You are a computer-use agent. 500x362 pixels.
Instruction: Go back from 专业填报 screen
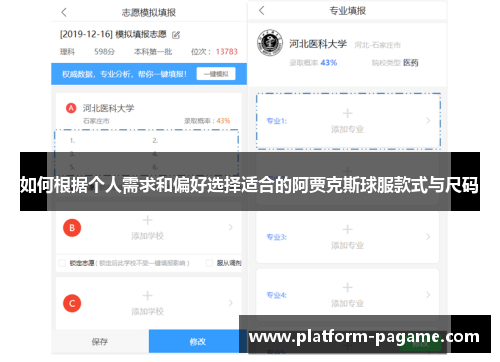click(x=262, y=11)
